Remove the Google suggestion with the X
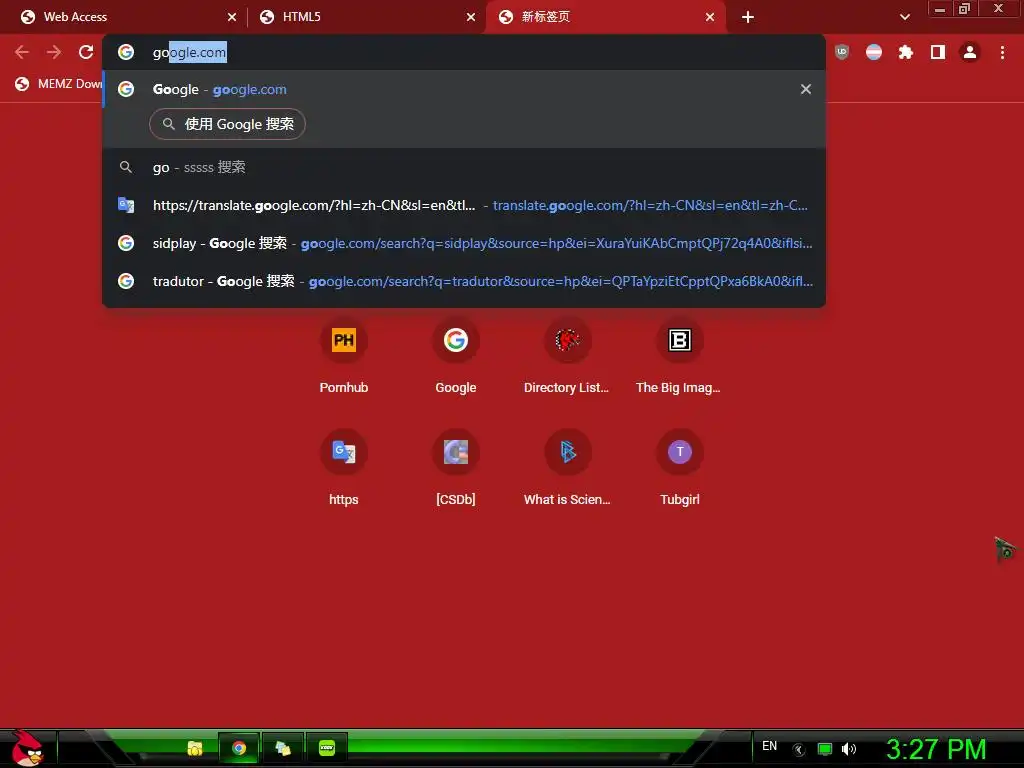The height and width of the screenshot is (768, 1024). pyautogui.click(x=806, y=89)
